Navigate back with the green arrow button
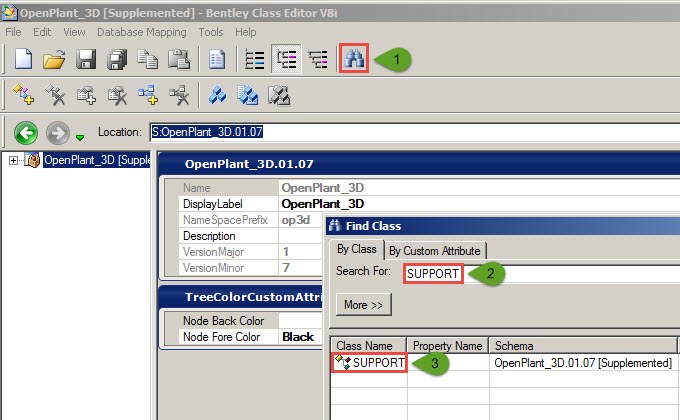The image size is (680, 420). (x=26, y=132)
